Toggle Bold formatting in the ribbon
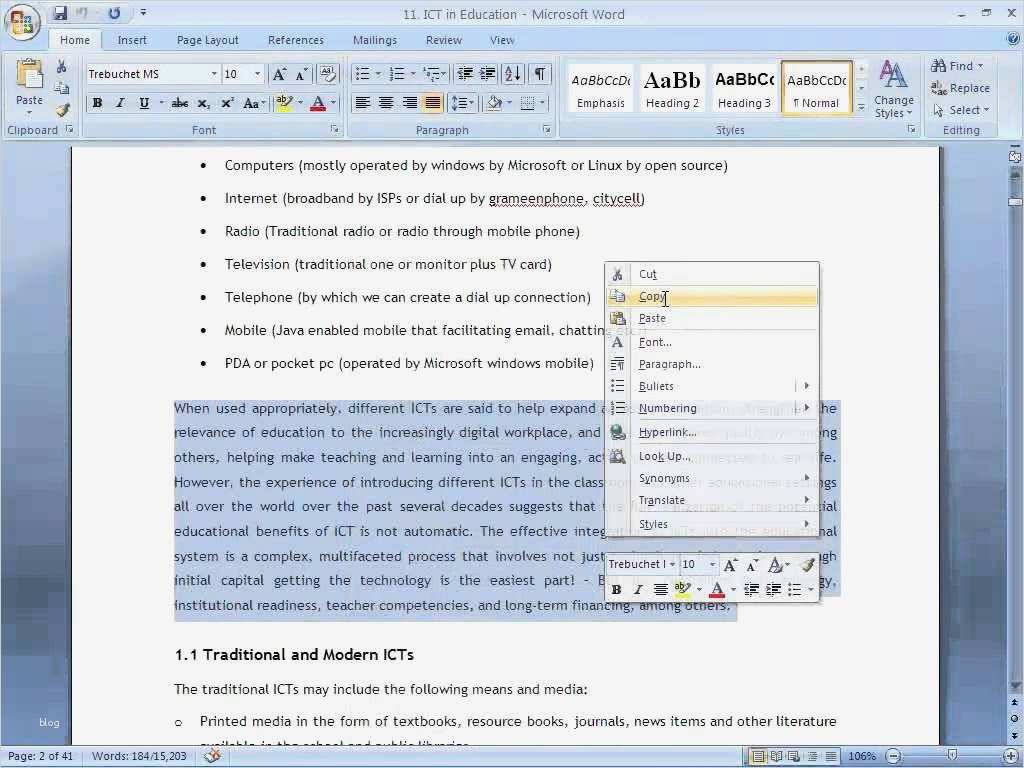The width and height of the screenshot is (1024, 768). point(97,102)
